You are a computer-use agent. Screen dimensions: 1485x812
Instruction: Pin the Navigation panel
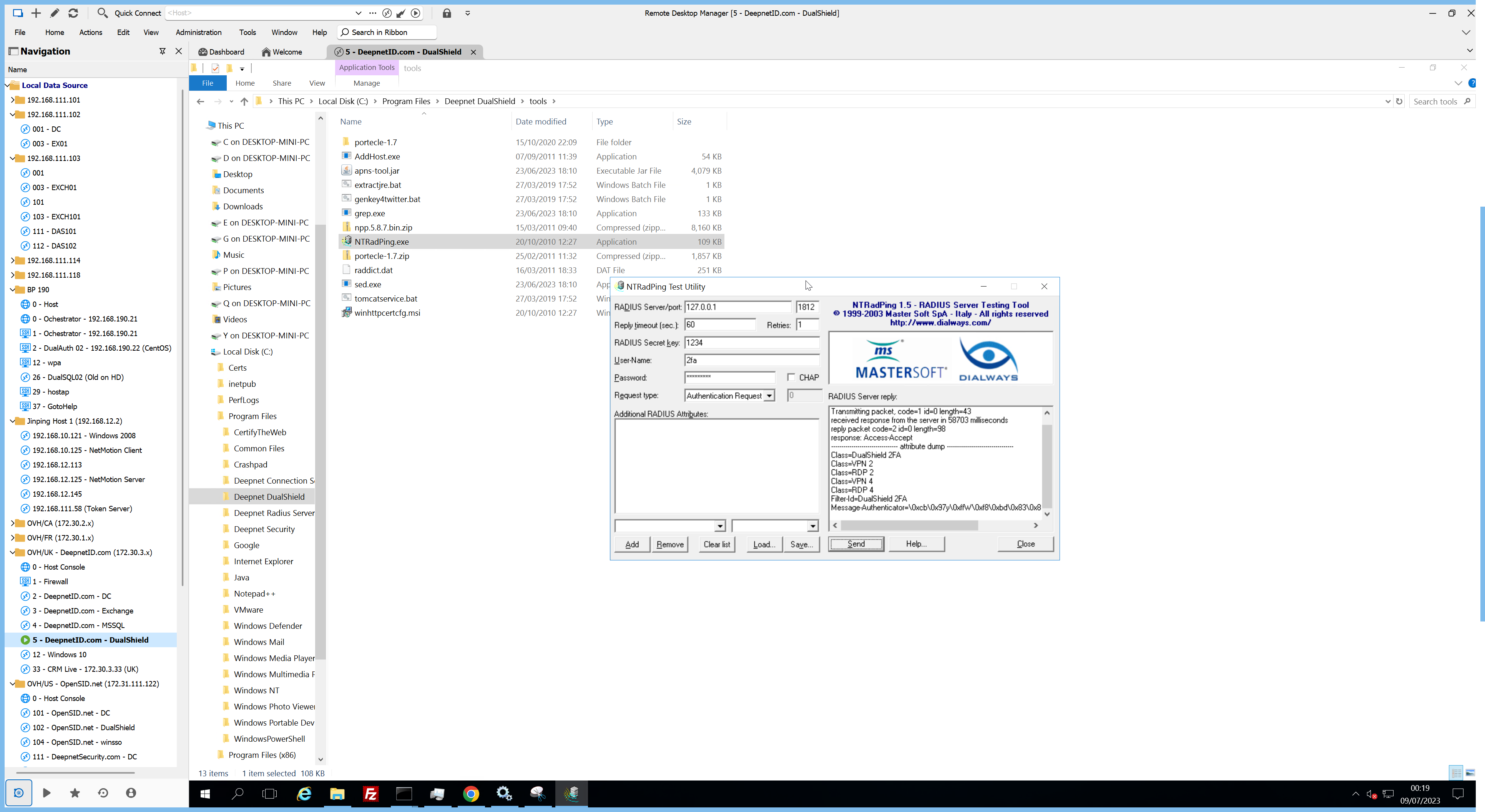163,51
